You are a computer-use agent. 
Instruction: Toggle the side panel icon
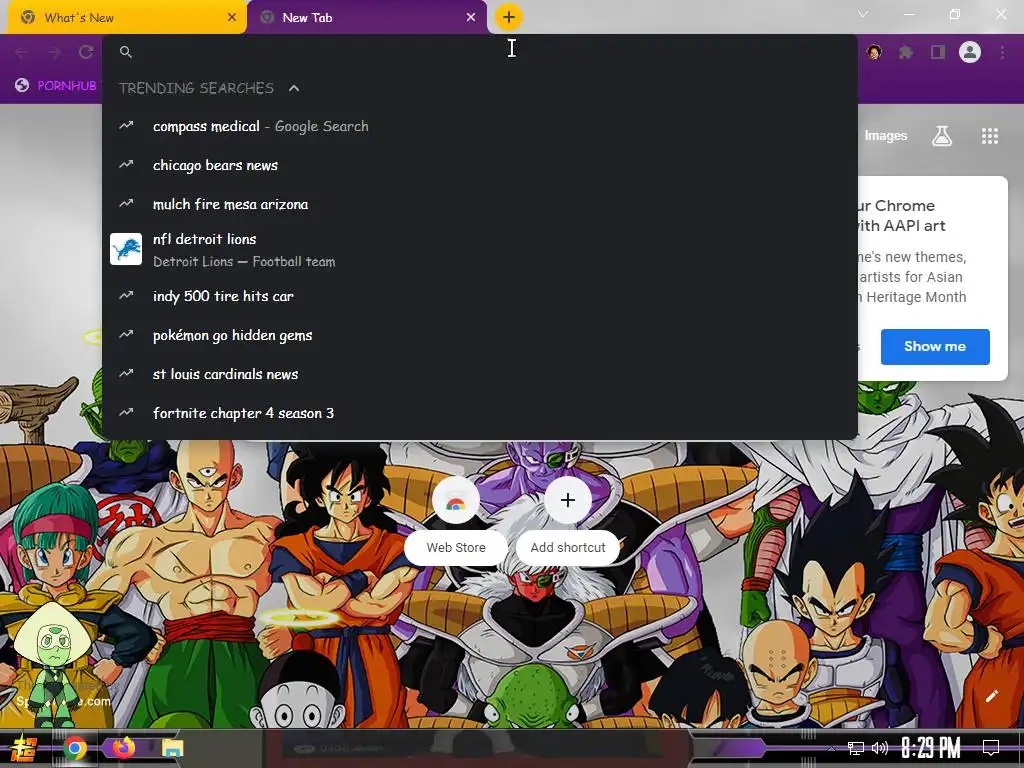point(938,52)
